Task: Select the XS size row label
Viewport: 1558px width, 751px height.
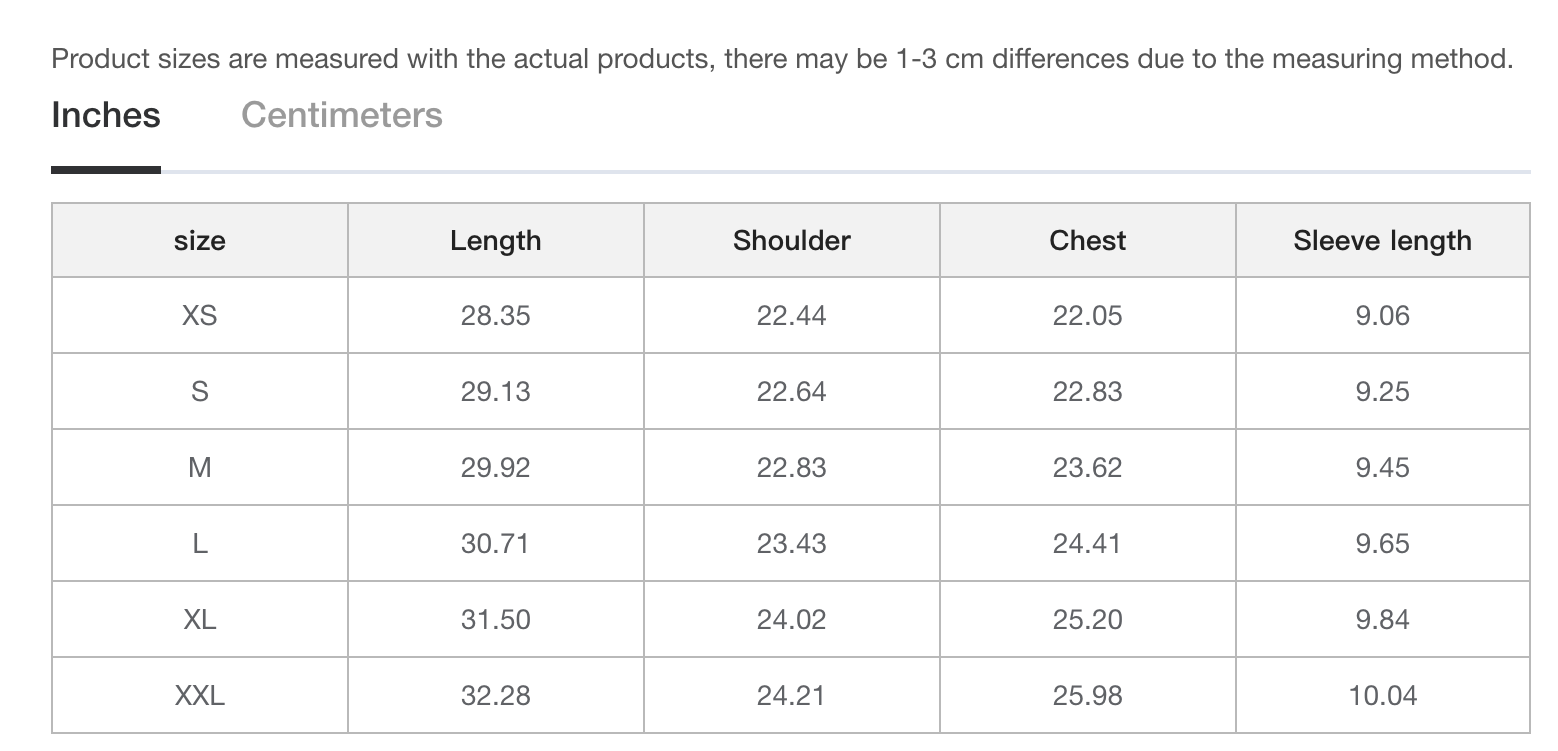Action: point(200,316)
